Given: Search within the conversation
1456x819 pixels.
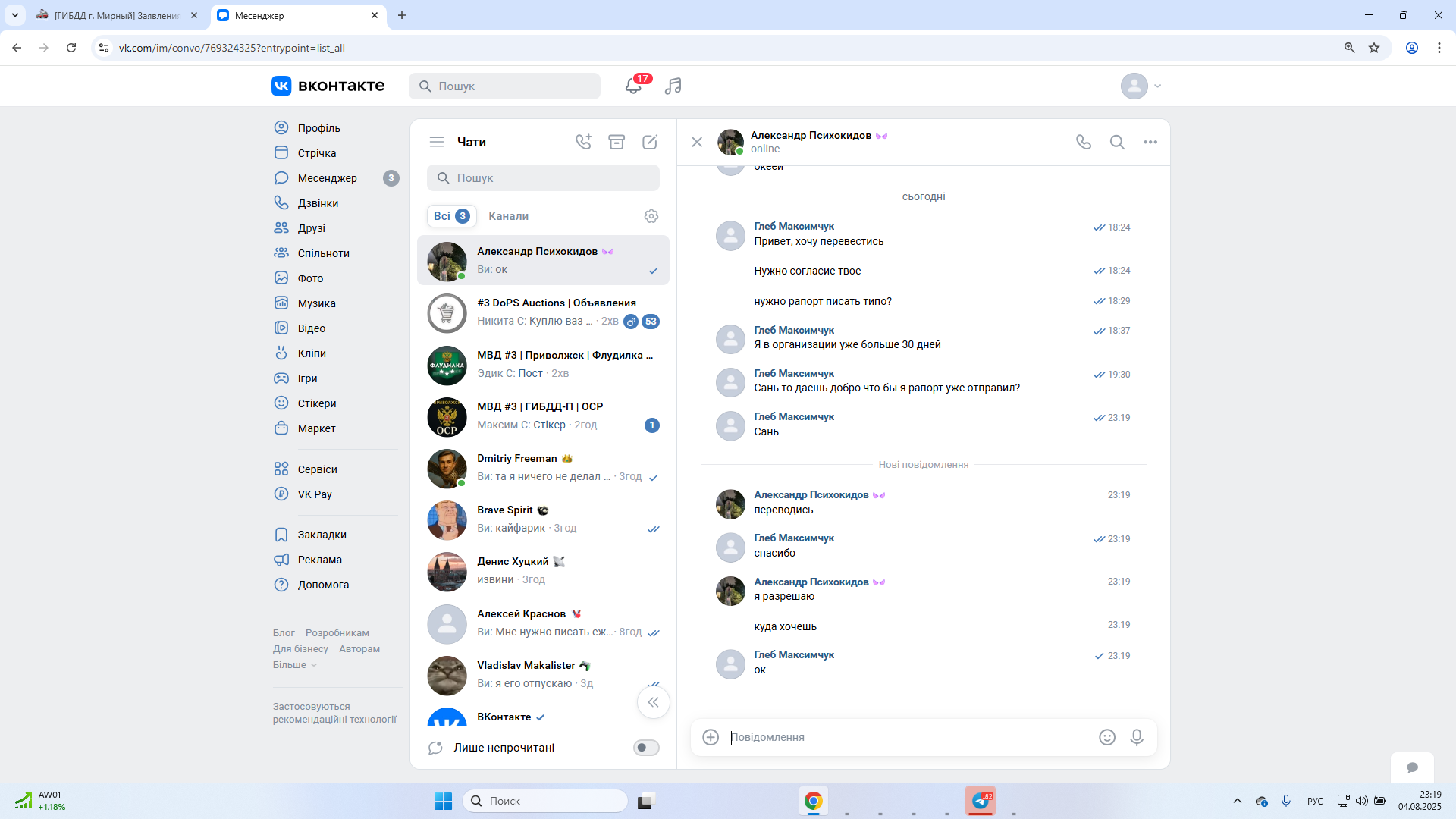Looking at the screenshot, I should pos(1117,142).
